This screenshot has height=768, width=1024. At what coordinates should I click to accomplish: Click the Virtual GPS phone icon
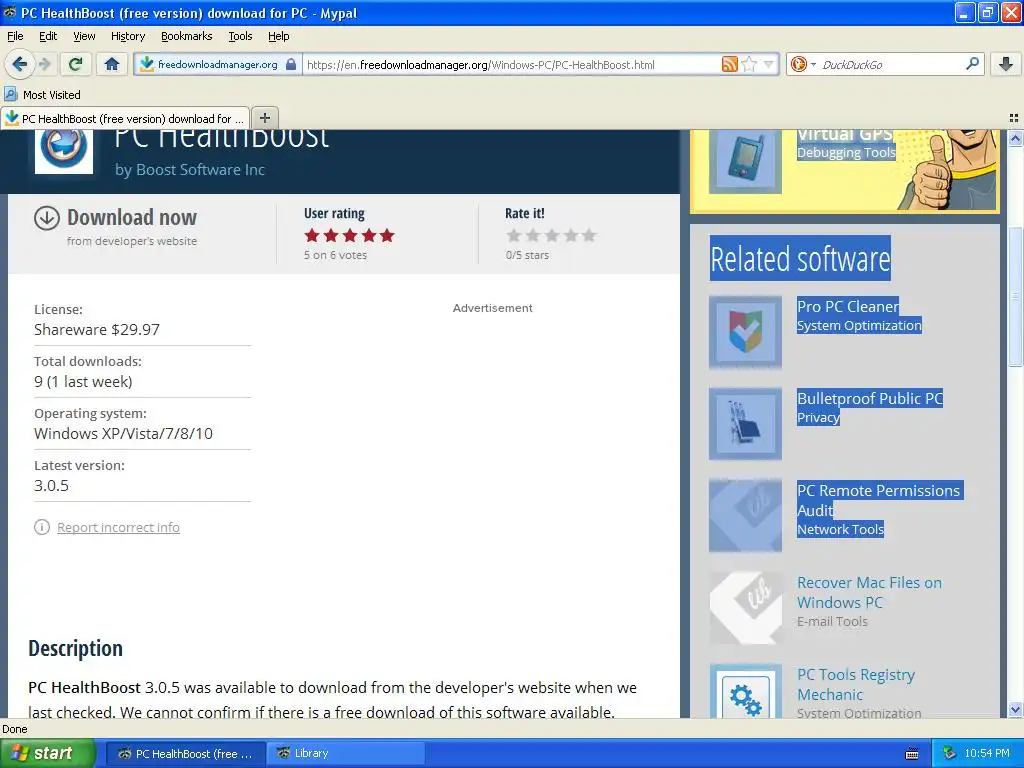click(x=745, y=161)
